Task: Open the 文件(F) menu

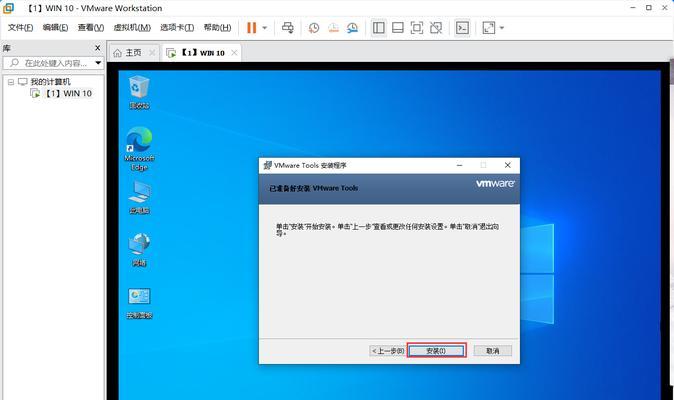Action: [x=21, y=27]
